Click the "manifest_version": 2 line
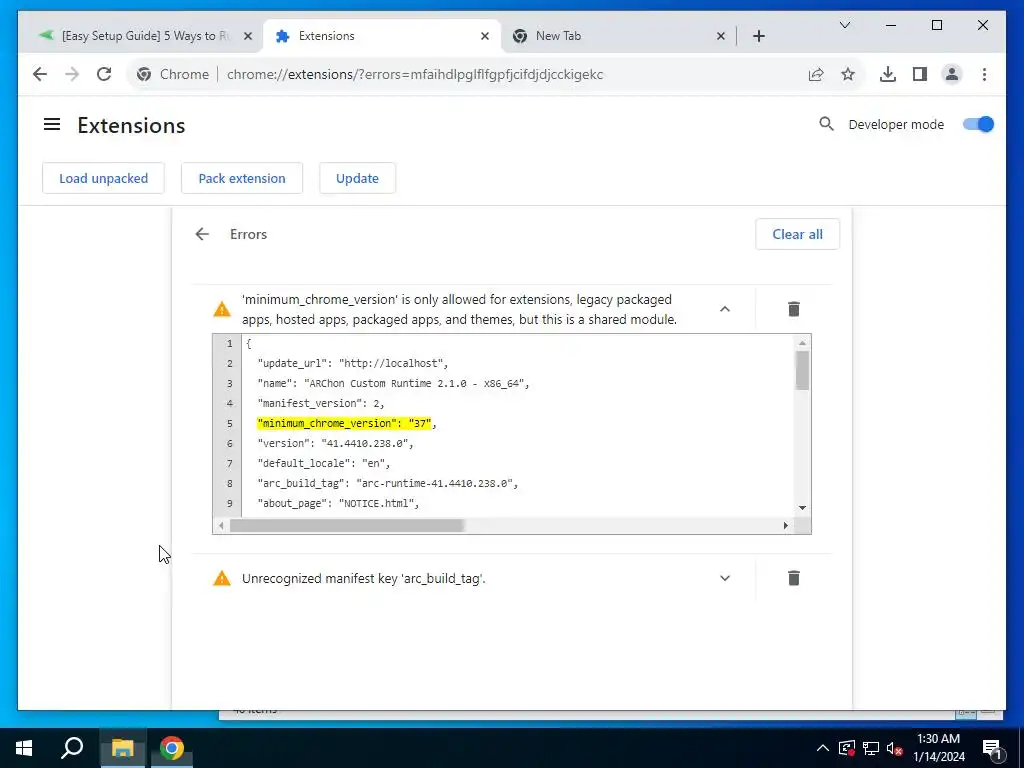Image resolution: width=1024 pixels, height=768 pixels. 321,404
